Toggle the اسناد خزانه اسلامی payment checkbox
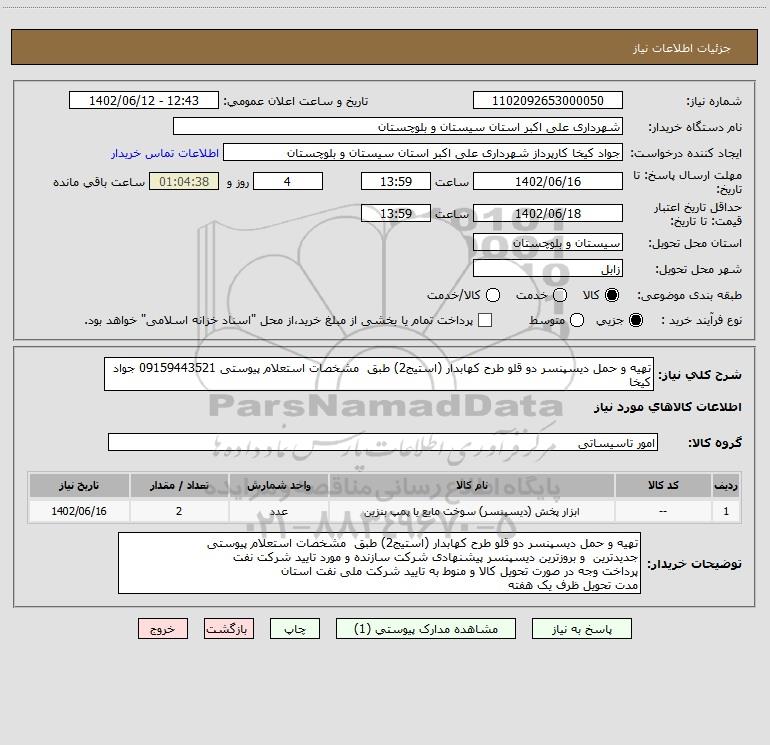The width and height of the screenshot is (770, 745). pyautogui.click(x=485, y=320)
